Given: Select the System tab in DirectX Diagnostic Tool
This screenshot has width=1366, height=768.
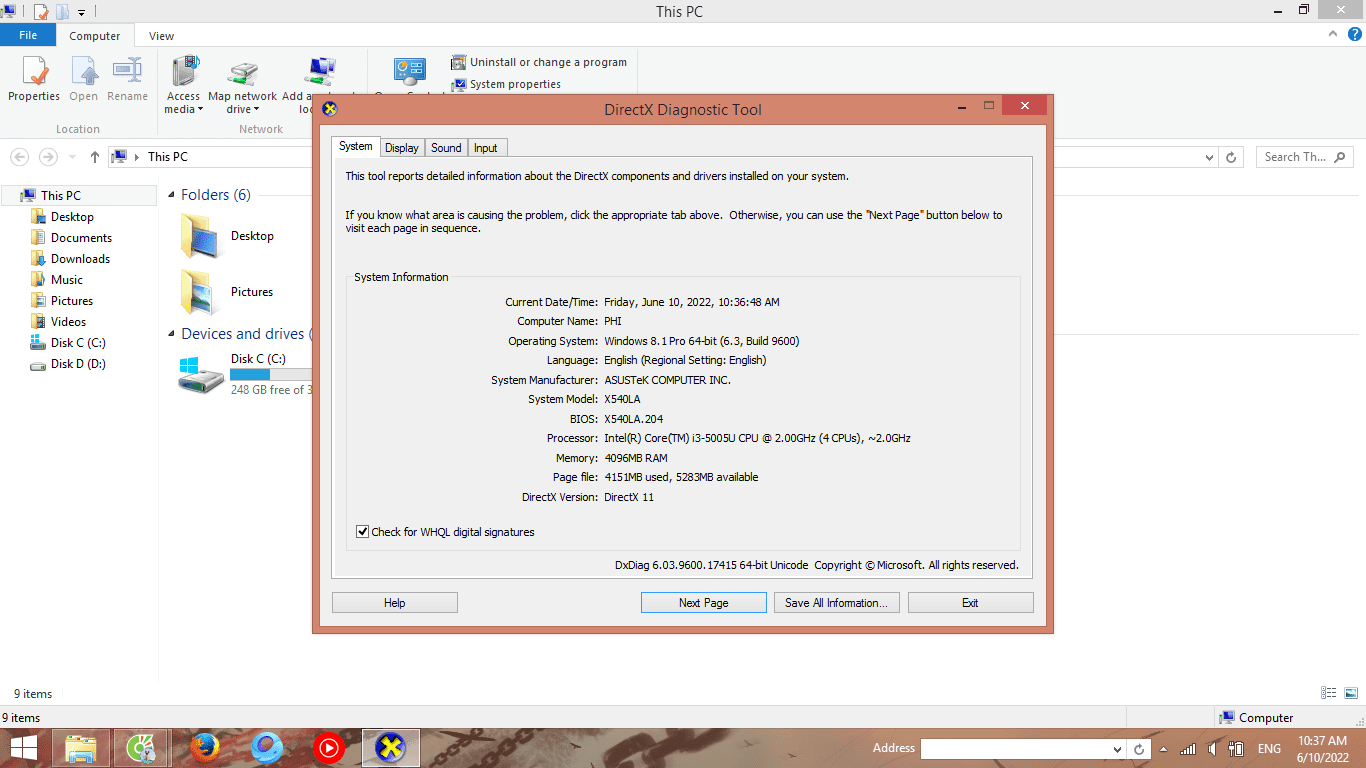Looking at the screenshot, I should point(355,146).
